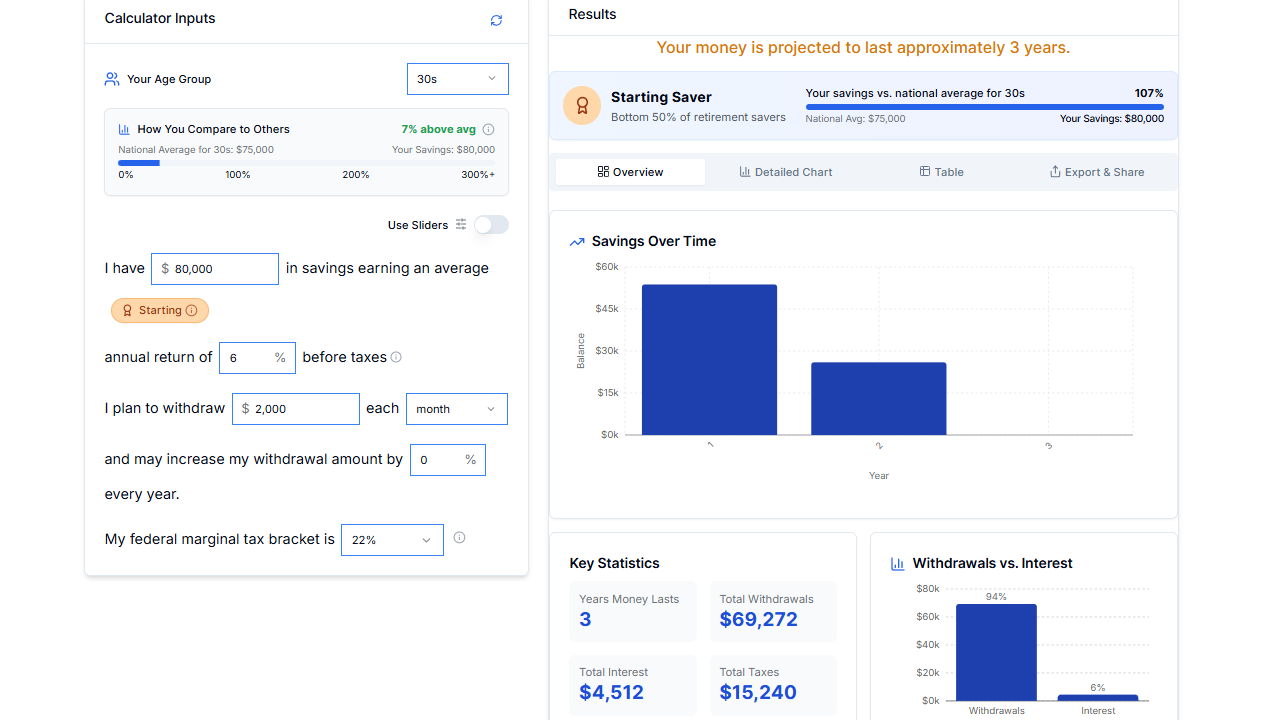Select the Export & Share tab
1280x720 pixels.
tap(1096, 172)
